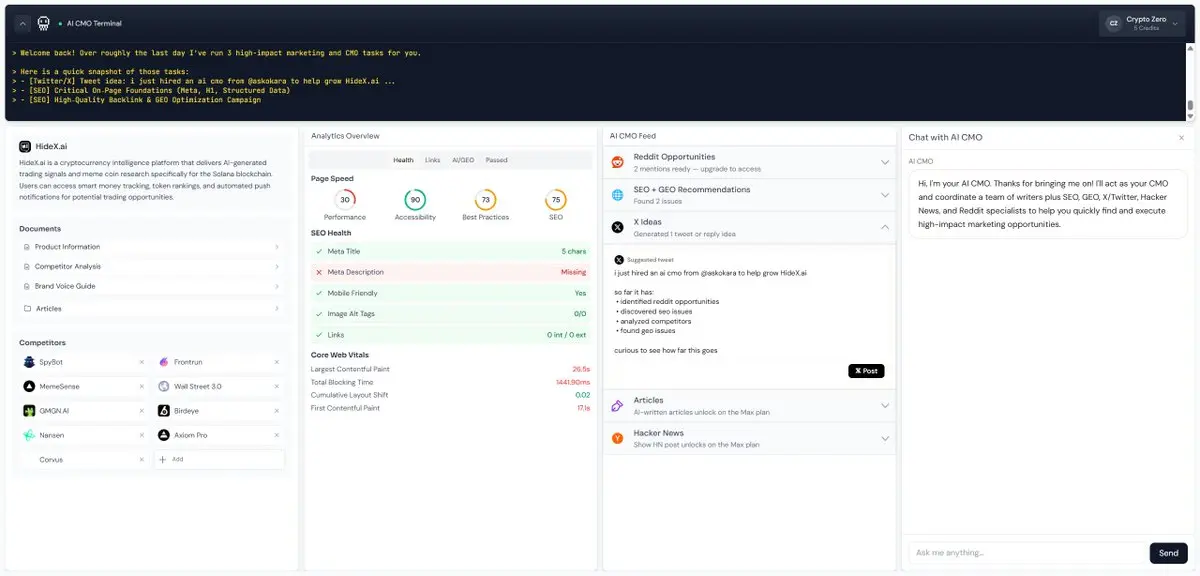Expand the Hacker News section
This screenshot has width=1200, height=576.
pos(884,438)
